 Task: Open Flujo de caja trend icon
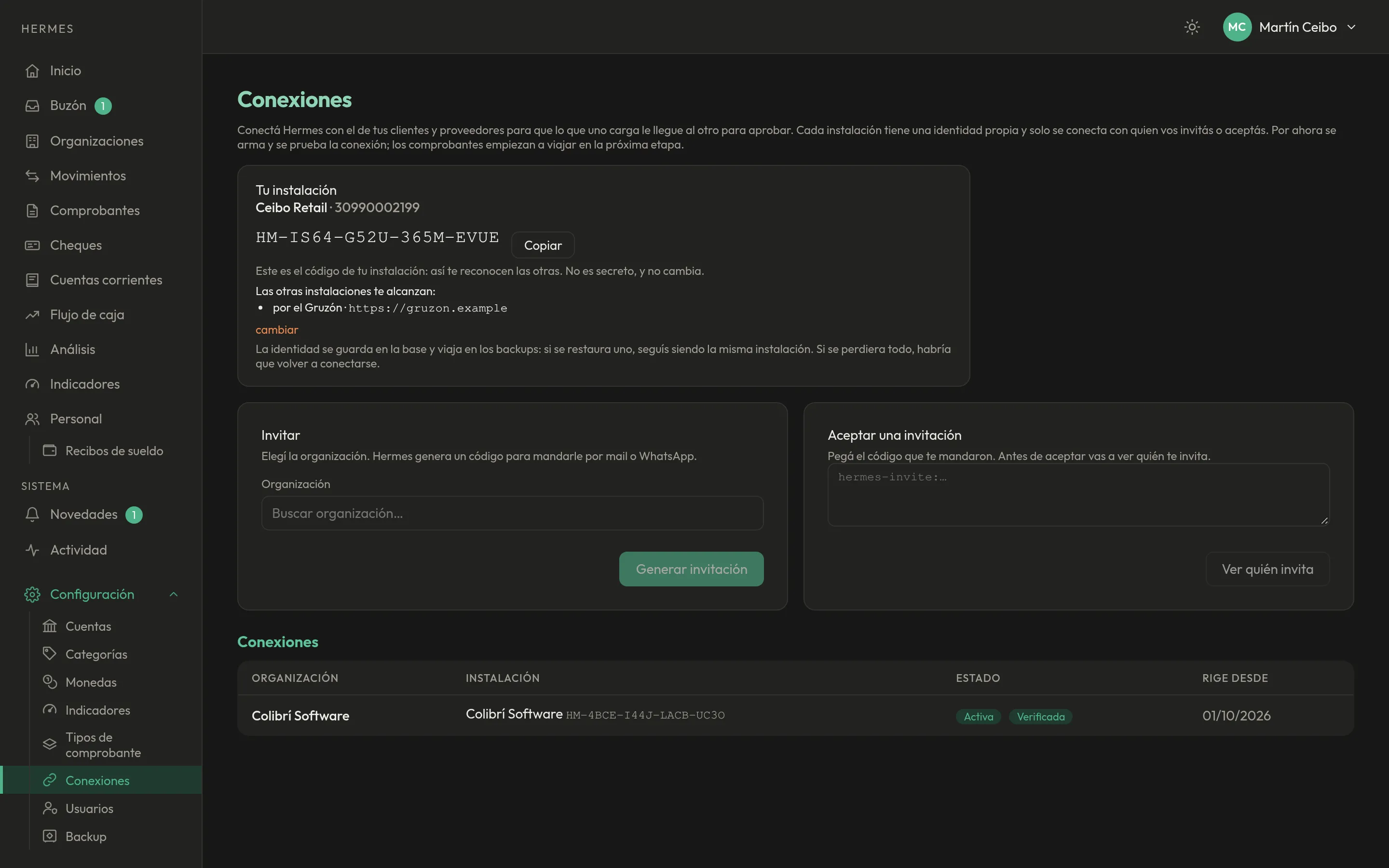coord(32,314)
